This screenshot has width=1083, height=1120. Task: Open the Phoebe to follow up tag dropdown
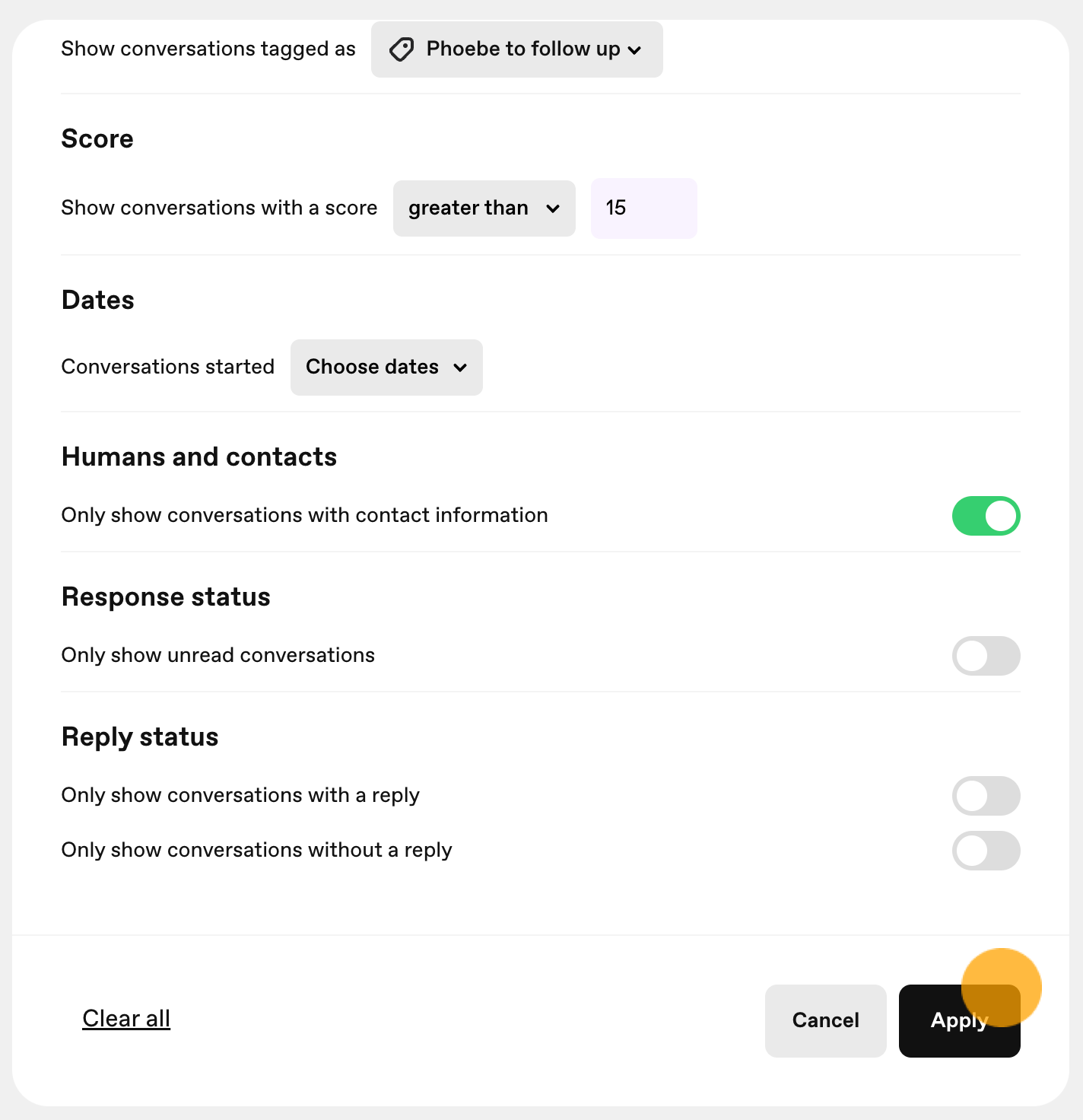click(x=517, y=49)
